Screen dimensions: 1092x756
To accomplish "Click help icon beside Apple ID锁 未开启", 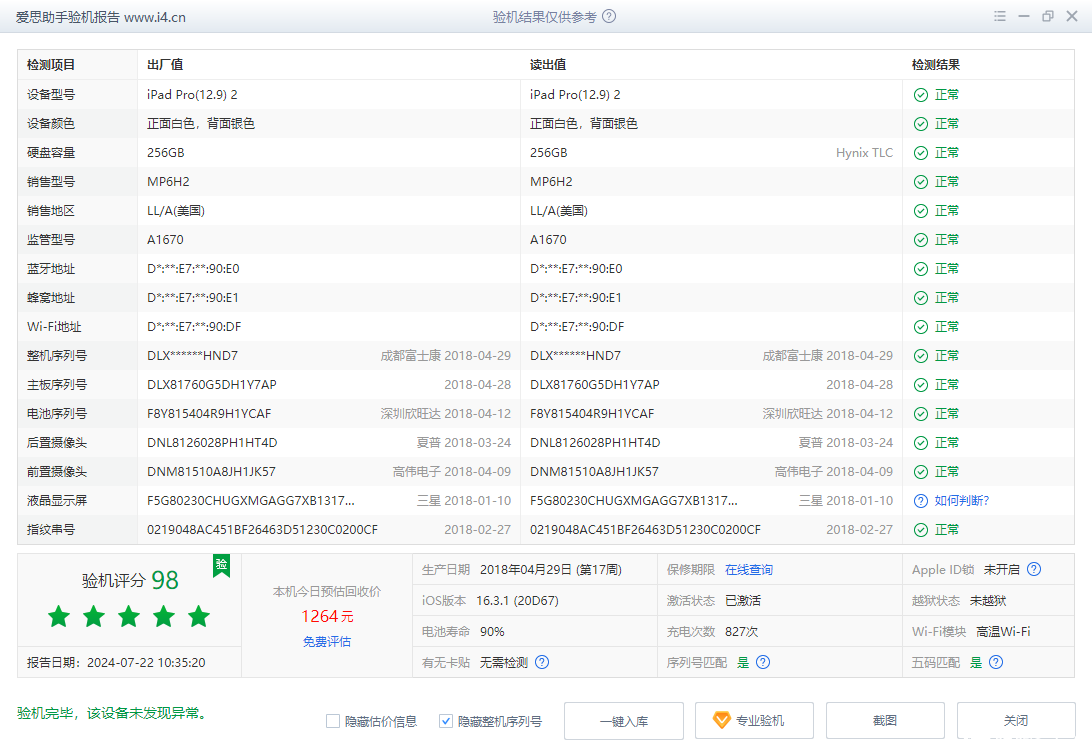I will [x=1034, y=569].
